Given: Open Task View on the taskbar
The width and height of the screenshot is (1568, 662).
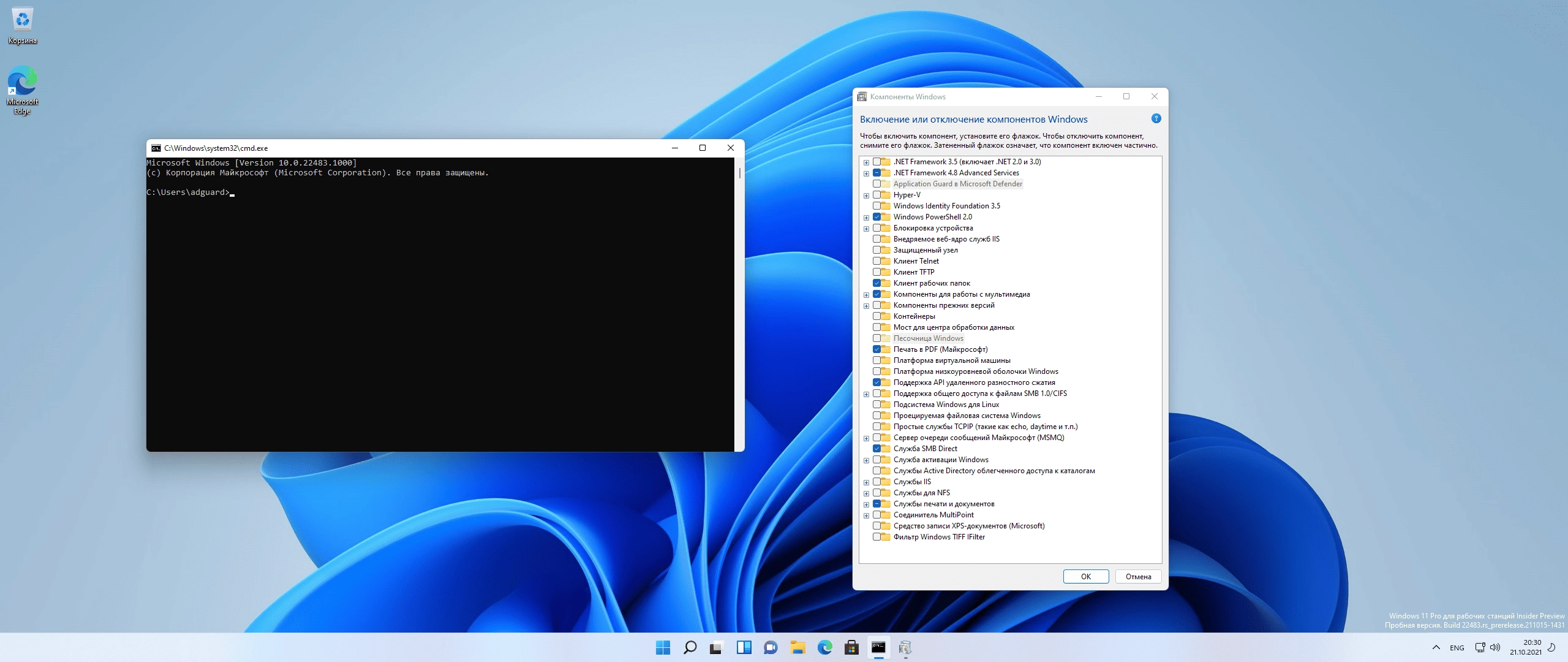Looking at the screenshot, I should pyautogui.click(x=717, y=647).
